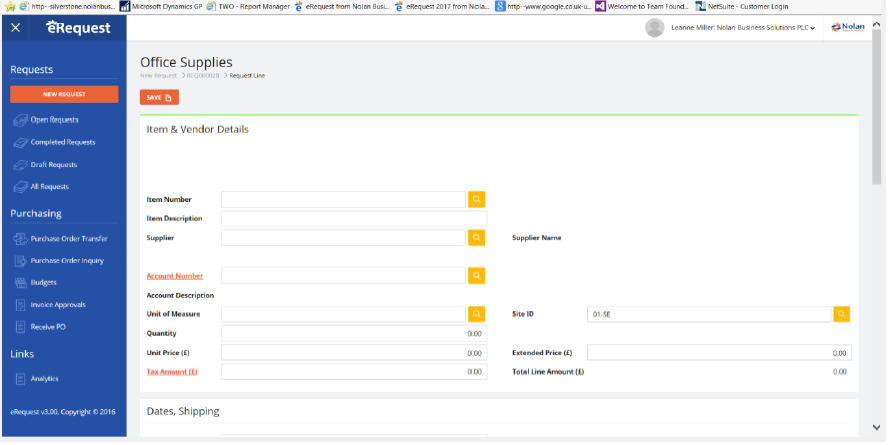Screen dimensions: 890x445
Task: Close the sidebar with the X icon
Action: click(15, 28)
